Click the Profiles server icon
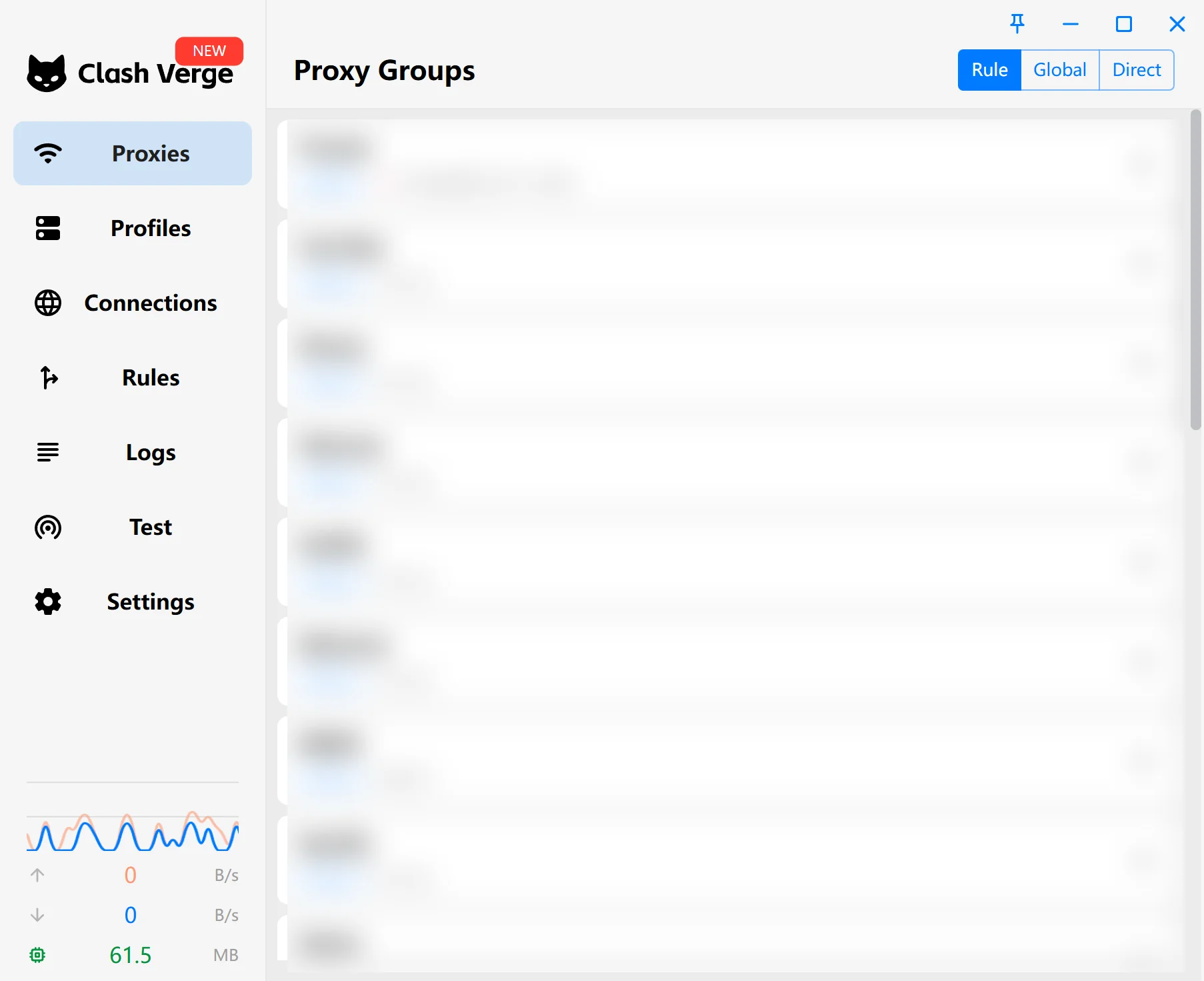This screenshot has height=981, width=1204. [x=48, y=228]
